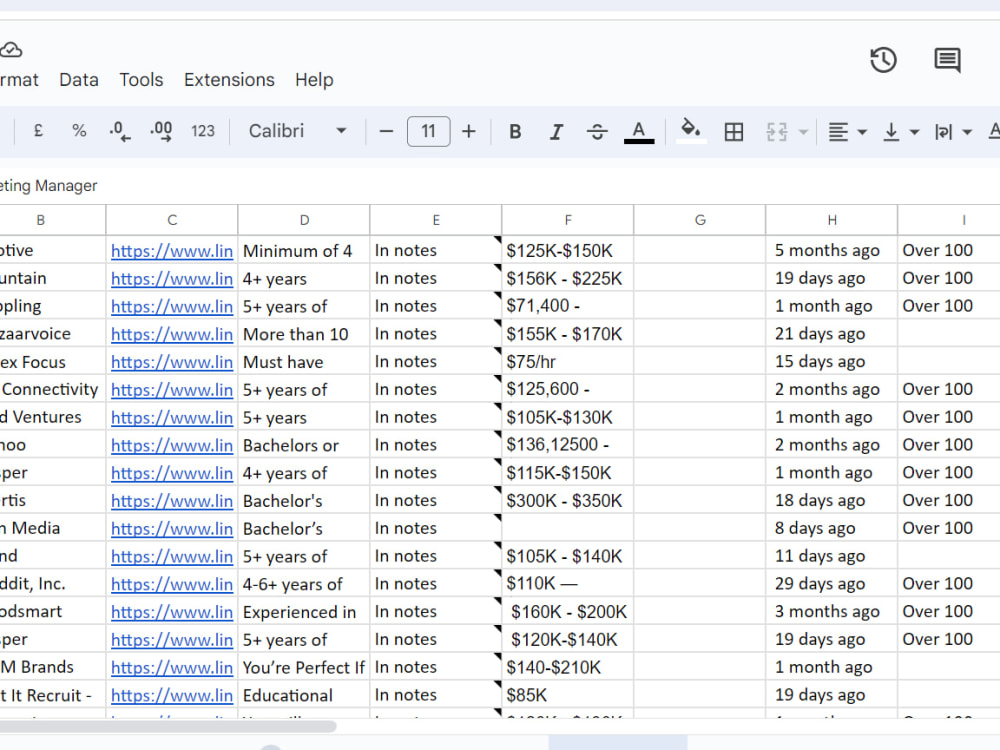Open text color picker
The image size is (1000, 750).
click(638, 131)
